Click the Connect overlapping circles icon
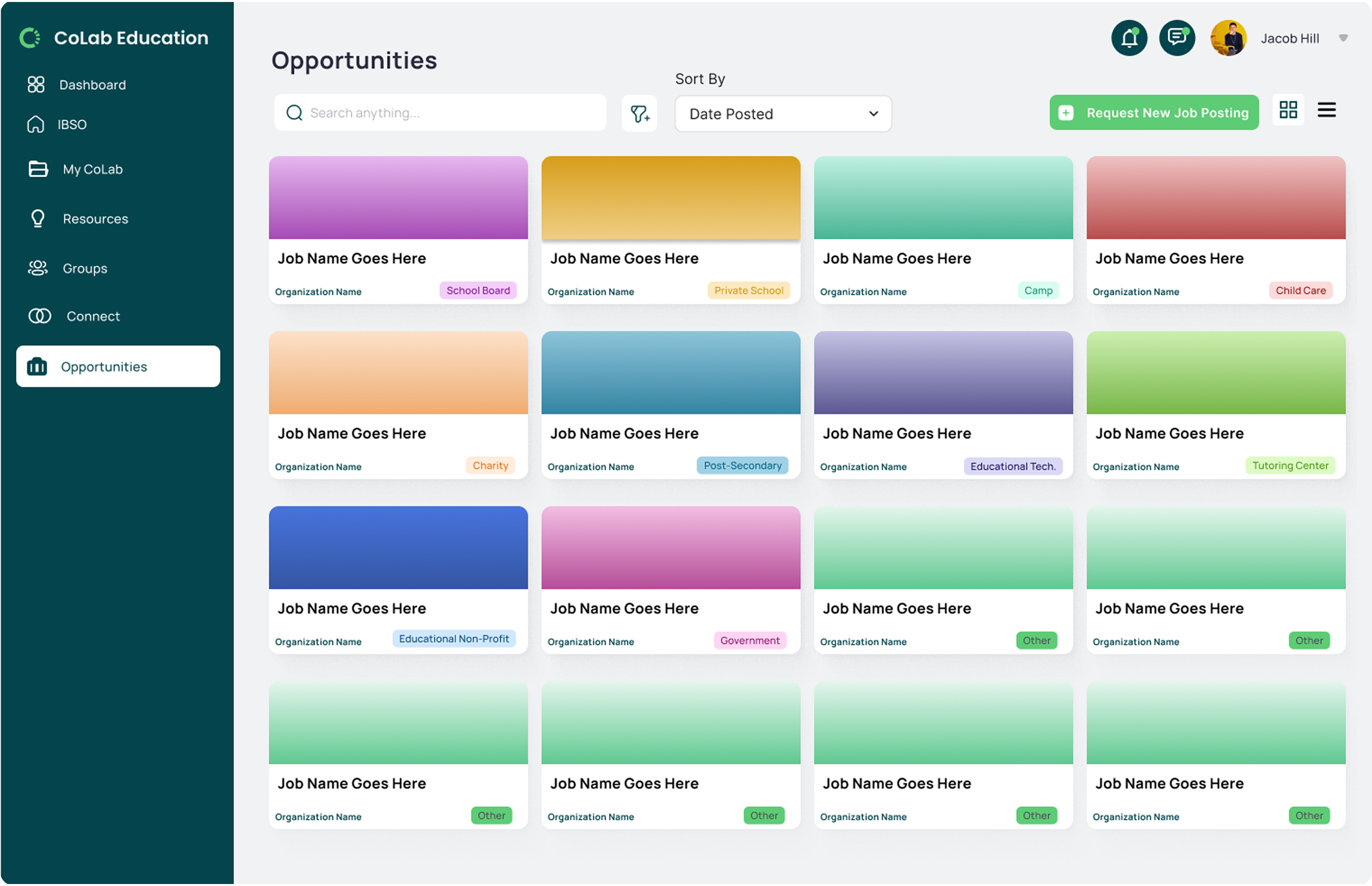1372x886 pixels. pyautogui.click(x=40, y=316)
